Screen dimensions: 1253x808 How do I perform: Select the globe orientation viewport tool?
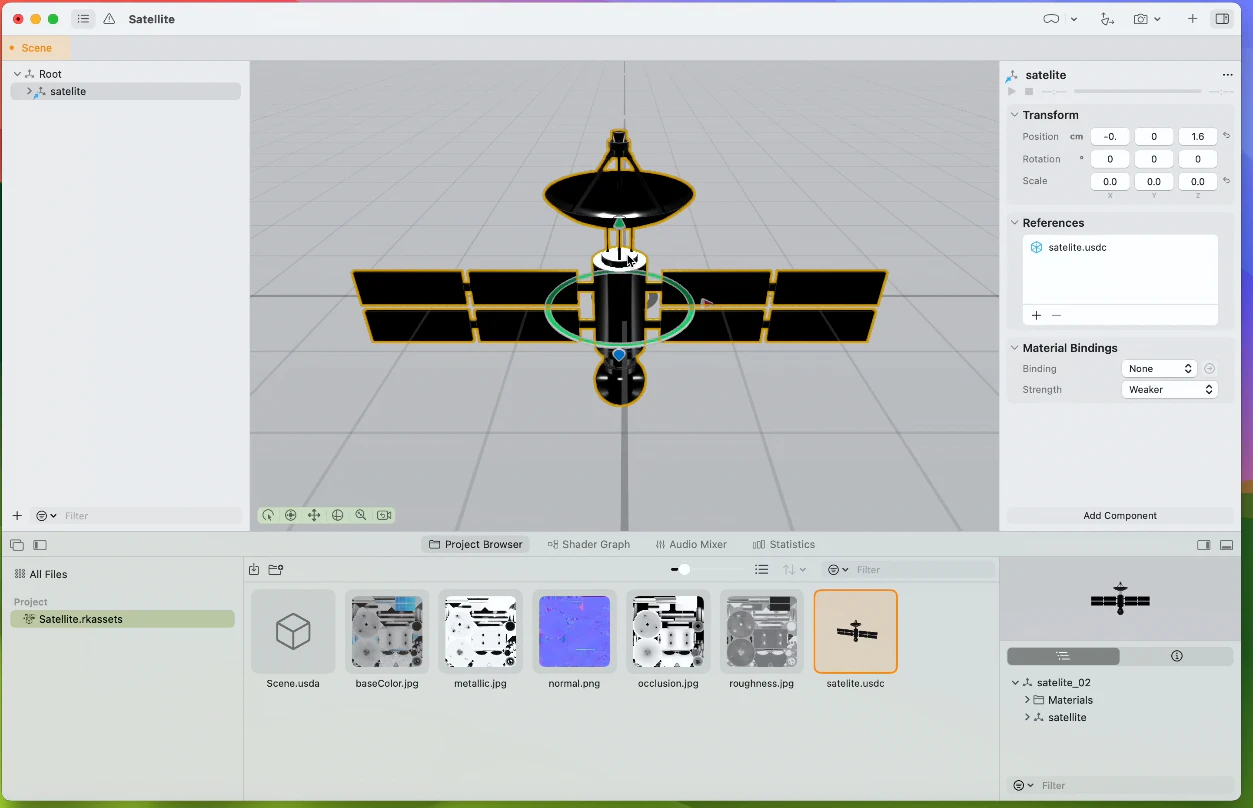[337, 516]
